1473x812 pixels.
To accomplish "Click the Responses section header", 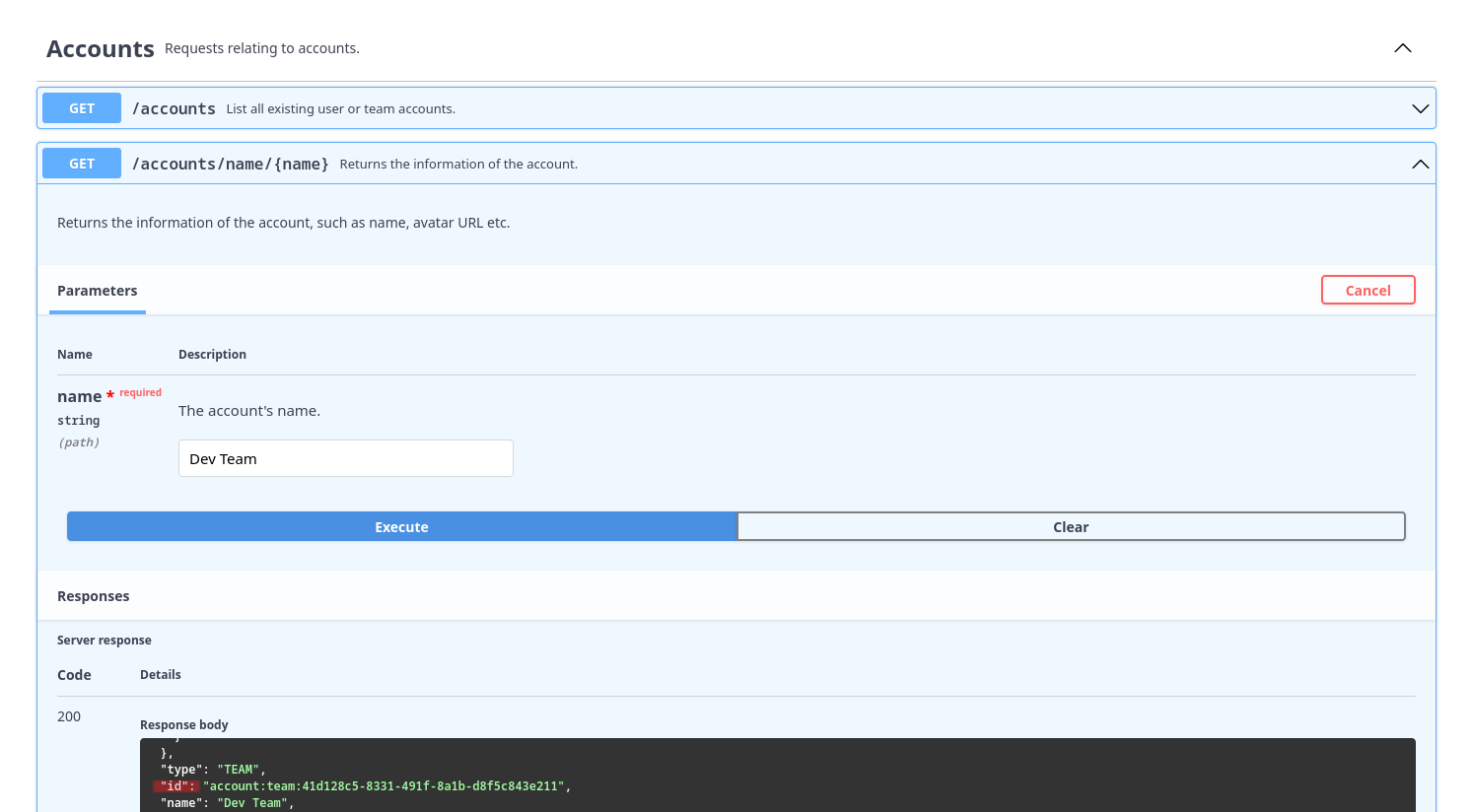I will (94, 596).
